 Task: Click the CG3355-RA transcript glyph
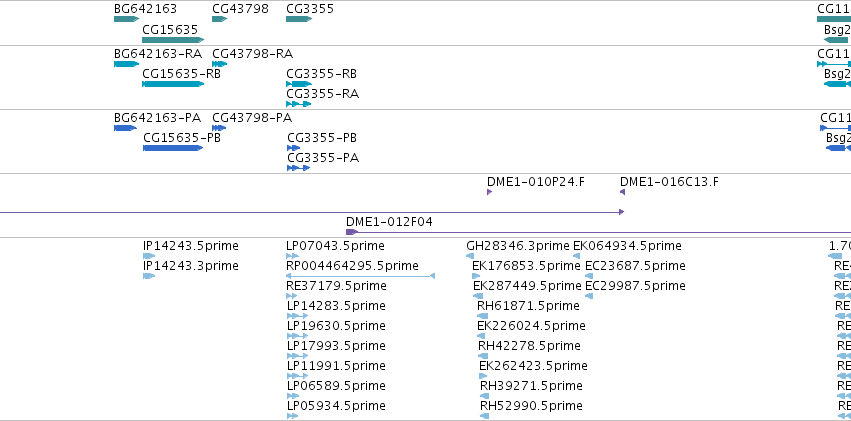click(x=299, y=104)
